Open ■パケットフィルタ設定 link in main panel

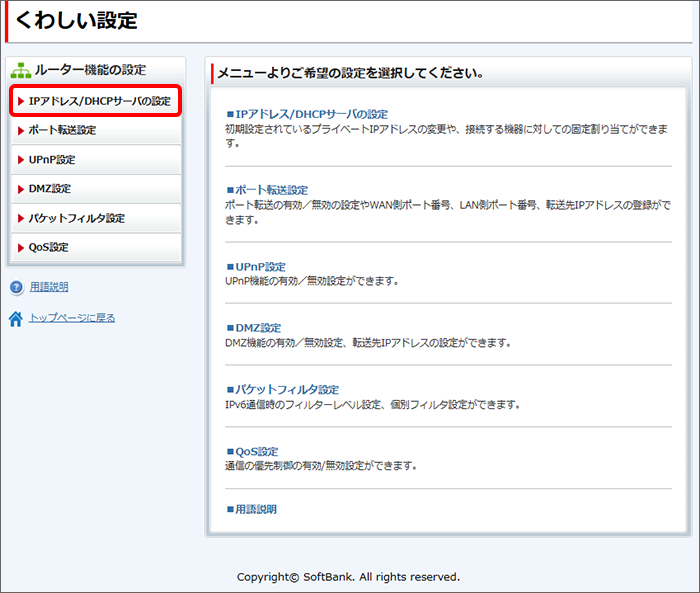pos(283,389)
